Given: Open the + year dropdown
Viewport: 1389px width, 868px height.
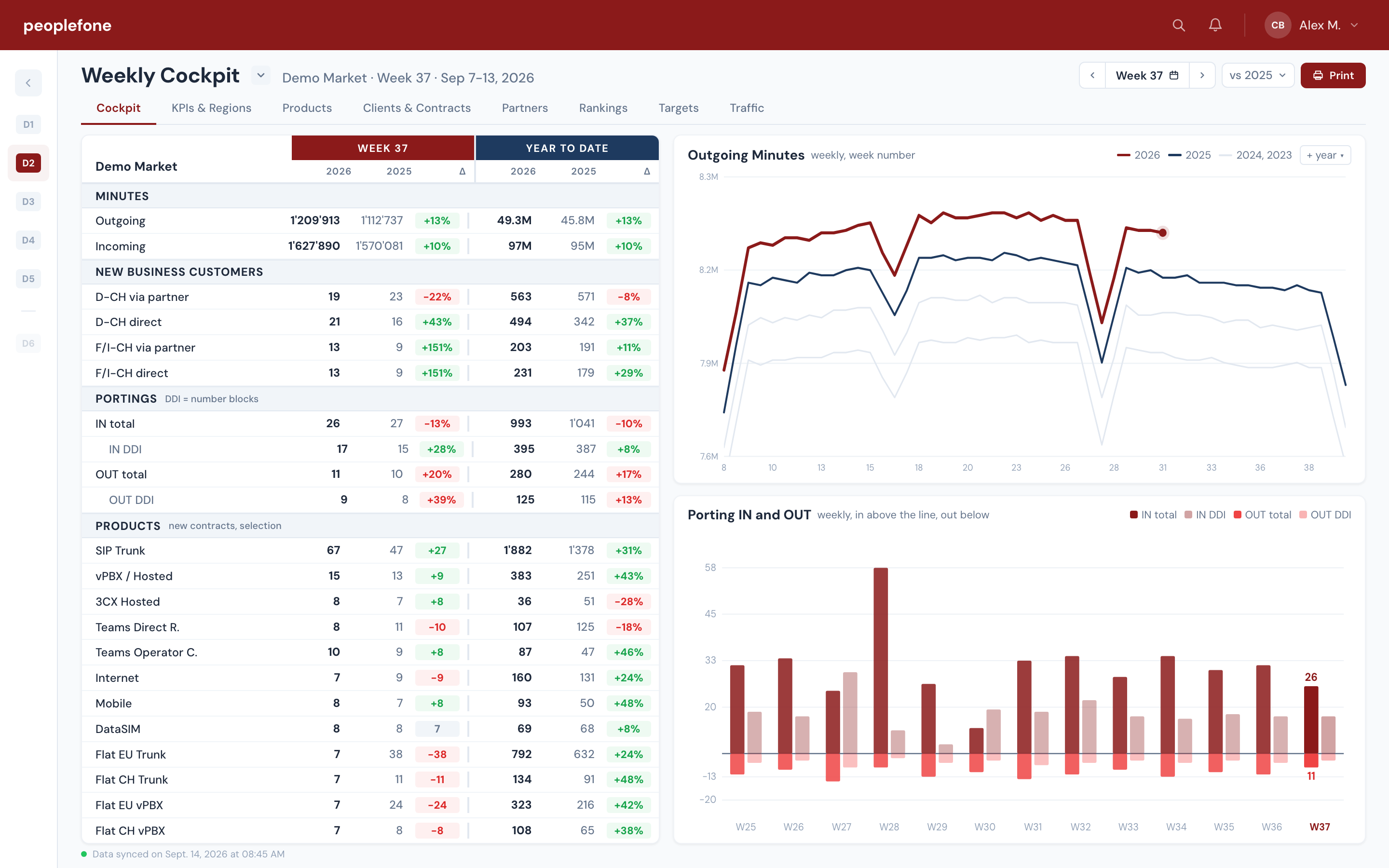Looking at the screenshot, I should [1325, 155].
